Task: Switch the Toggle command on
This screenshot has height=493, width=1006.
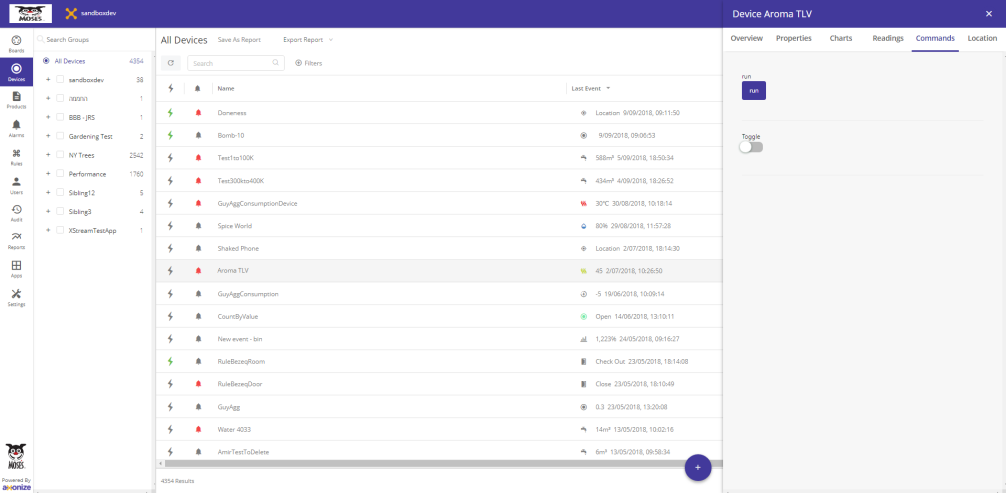Action: (x=750, y=147)
